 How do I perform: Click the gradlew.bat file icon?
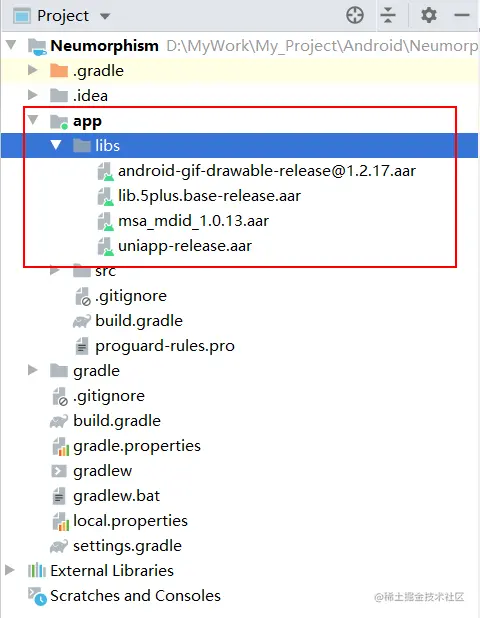59,496
